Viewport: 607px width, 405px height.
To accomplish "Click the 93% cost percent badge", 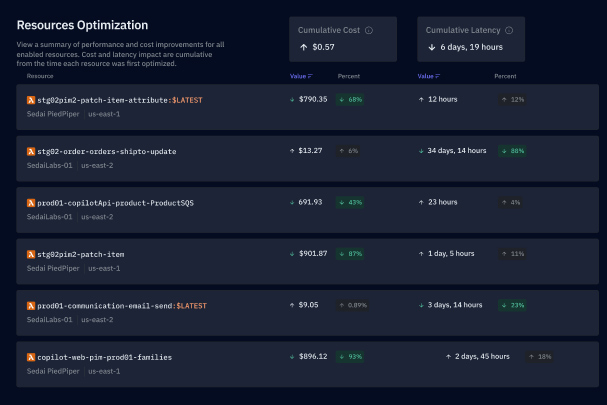I will [350, 356].
